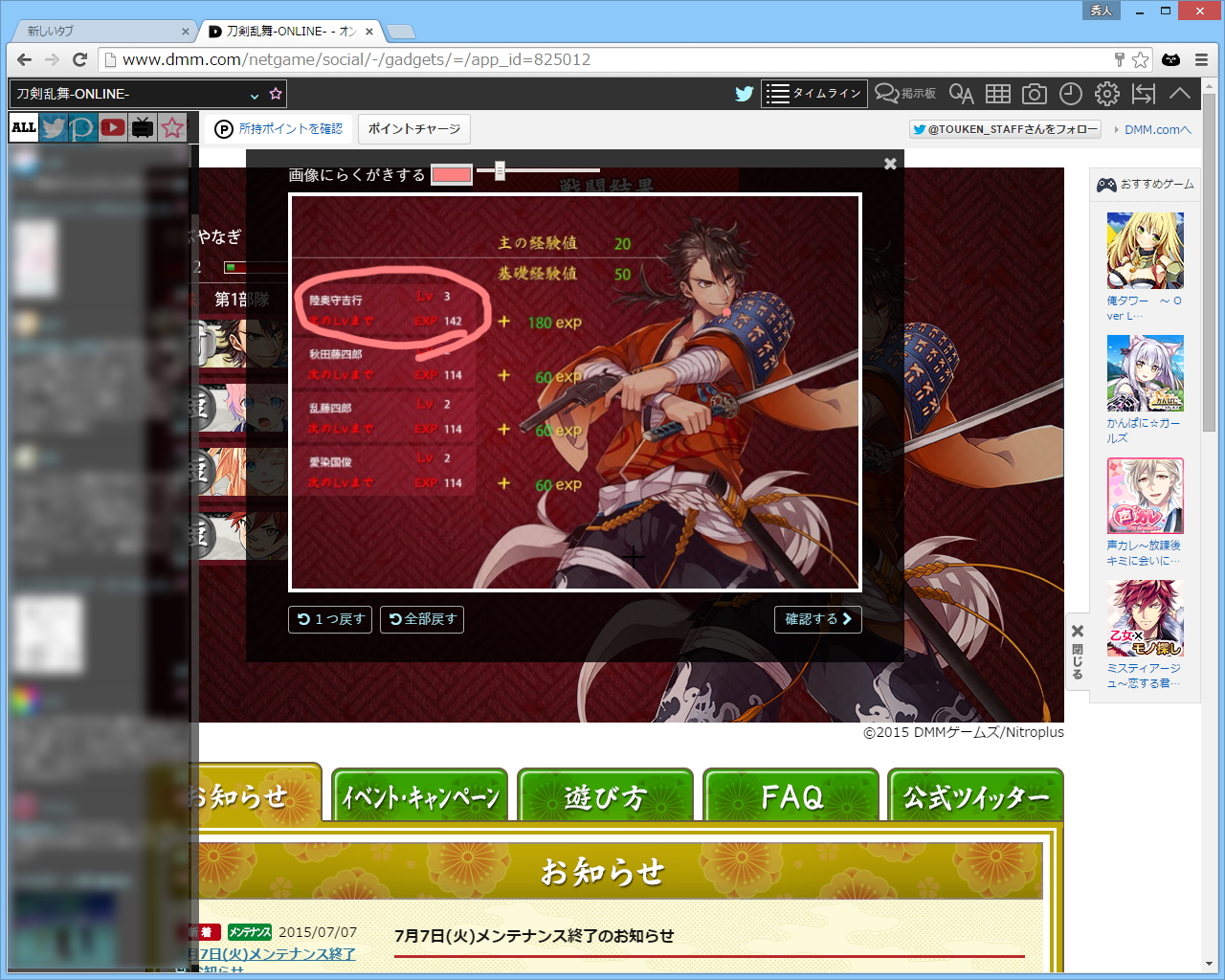Undo one stroke with 1つ戻す

click(x=331, y=619)
